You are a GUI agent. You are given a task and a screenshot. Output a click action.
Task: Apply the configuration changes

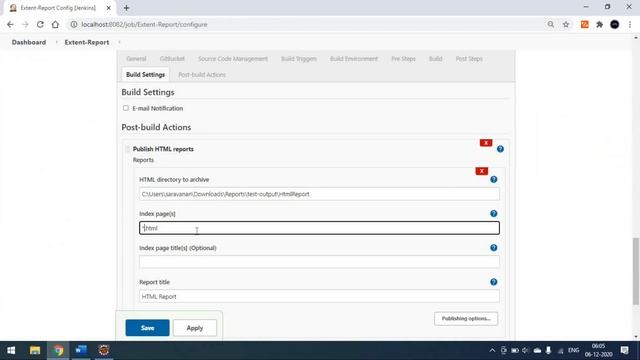[x=195, y=328]
